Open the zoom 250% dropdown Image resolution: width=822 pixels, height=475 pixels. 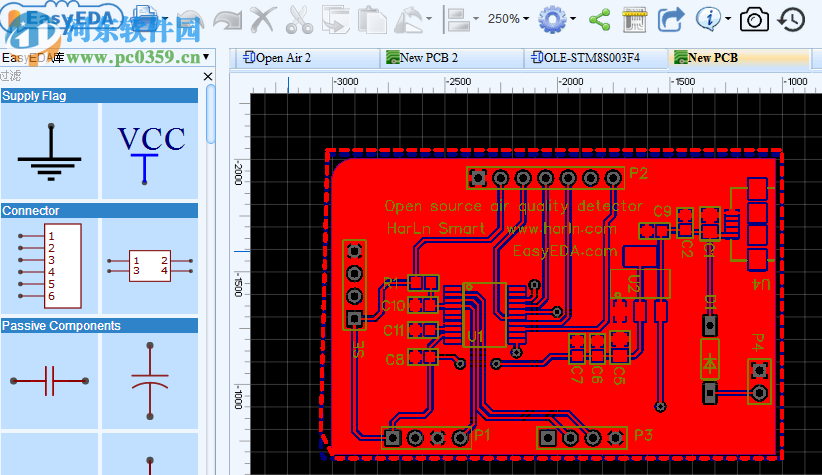[510, 18]
